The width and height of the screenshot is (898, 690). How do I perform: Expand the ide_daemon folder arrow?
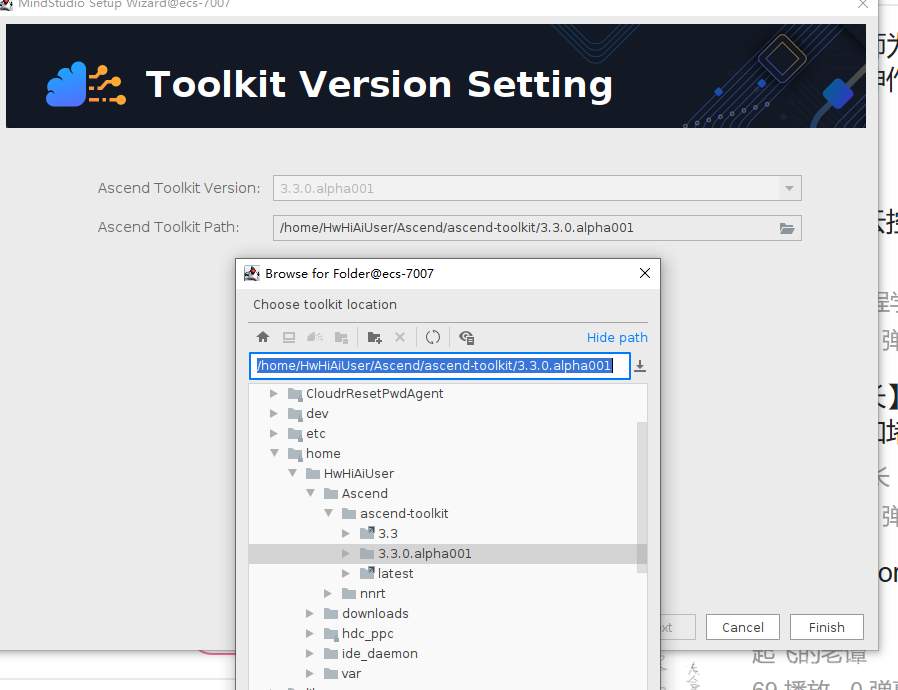(310, 653)
